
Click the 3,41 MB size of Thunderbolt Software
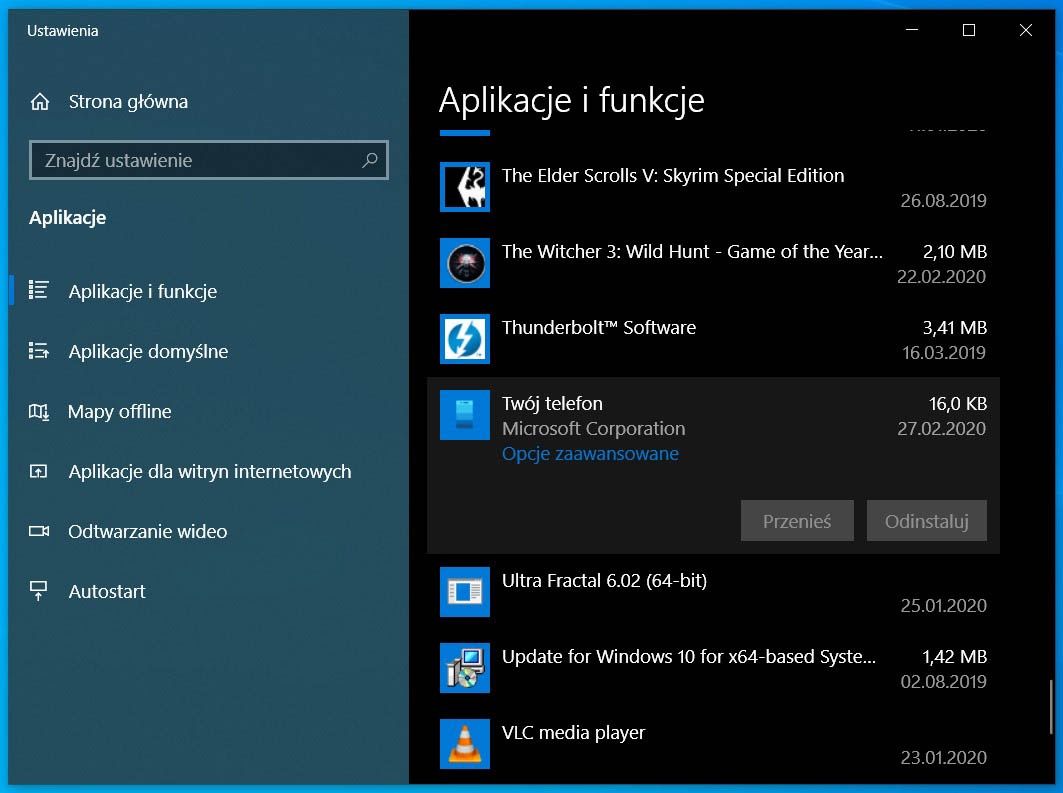coord(955,327)
